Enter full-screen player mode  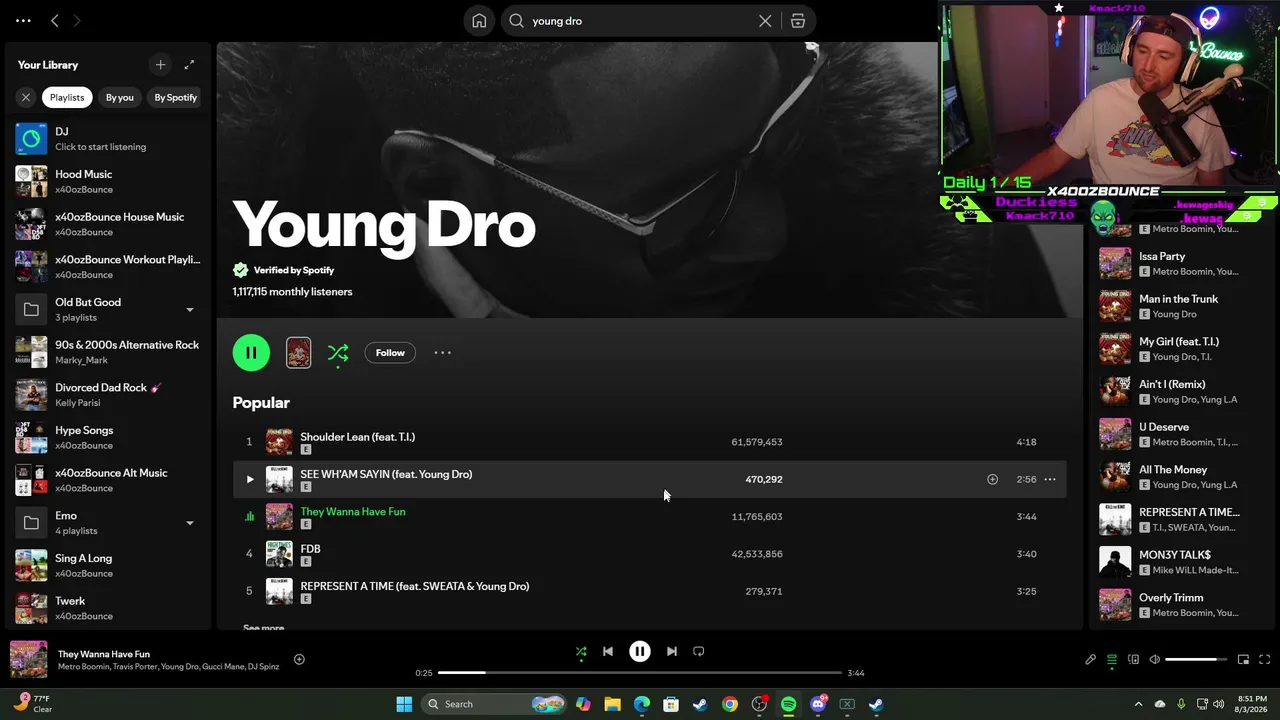[x=1264, y=660]
